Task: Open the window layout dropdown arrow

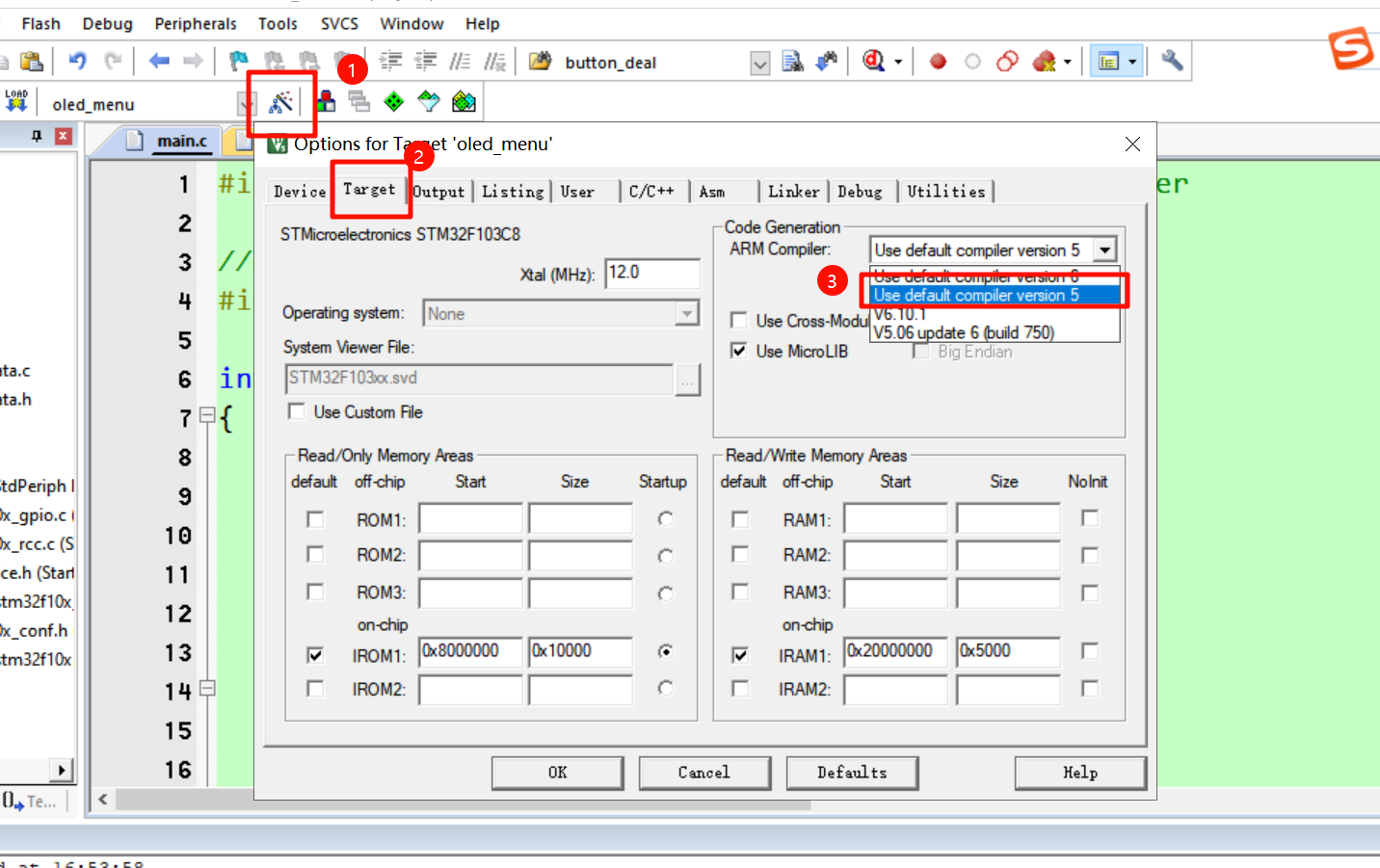Action: [1132, 62]
